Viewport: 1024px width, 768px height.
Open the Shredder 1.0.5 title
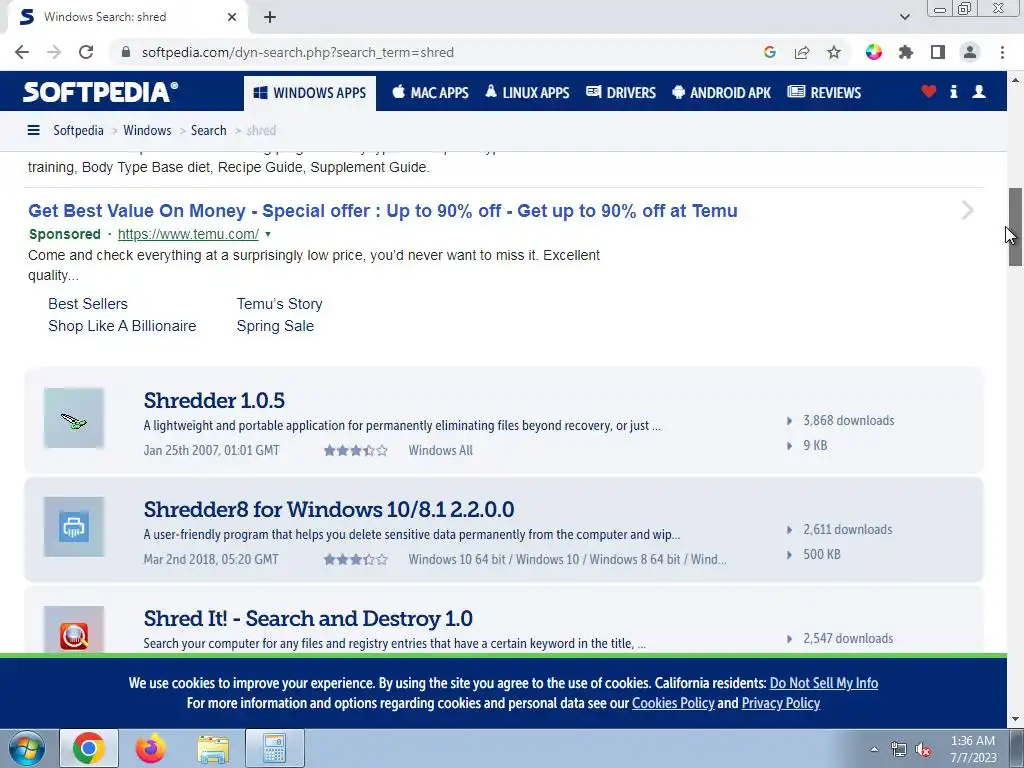(x=214, y=400)
